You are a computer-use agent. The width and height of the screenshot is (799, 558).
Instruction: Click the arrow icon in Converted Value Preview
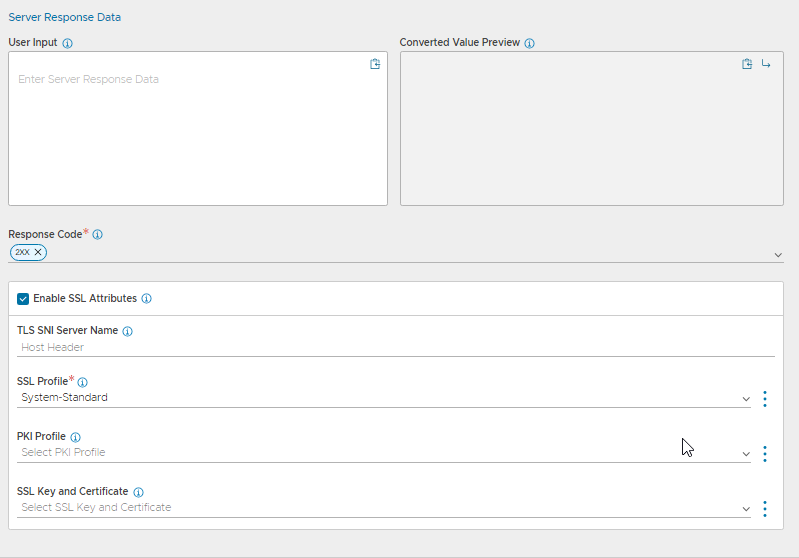(x=766, y=64)
